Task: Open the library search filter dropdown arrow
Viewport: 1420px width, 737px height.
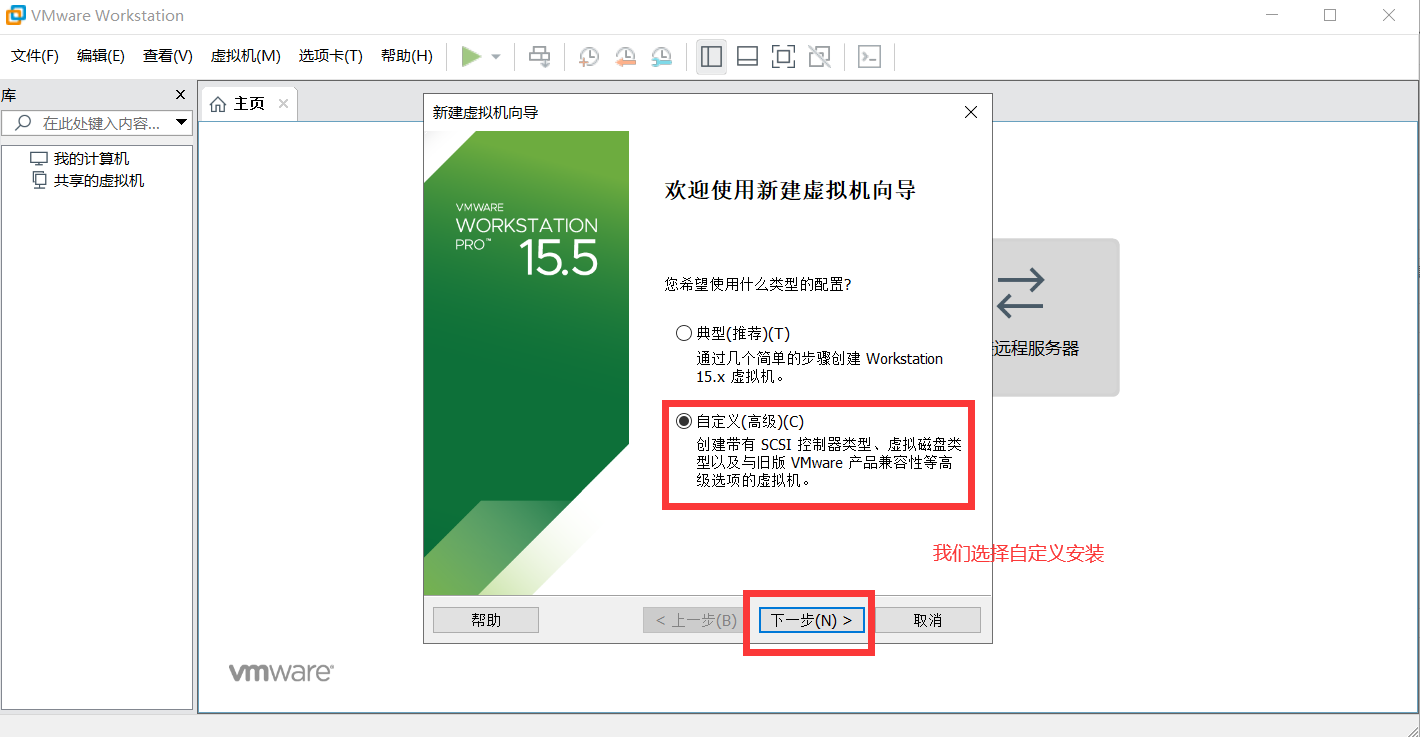Action: pos(181,123)
